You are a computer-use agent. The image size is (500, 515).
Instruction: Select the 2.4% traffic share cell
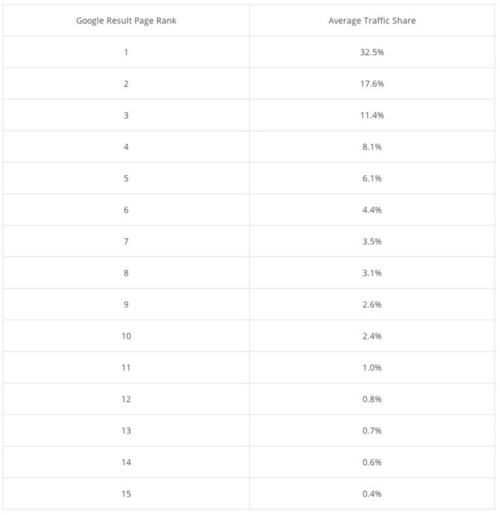click(x=372, y=336)
